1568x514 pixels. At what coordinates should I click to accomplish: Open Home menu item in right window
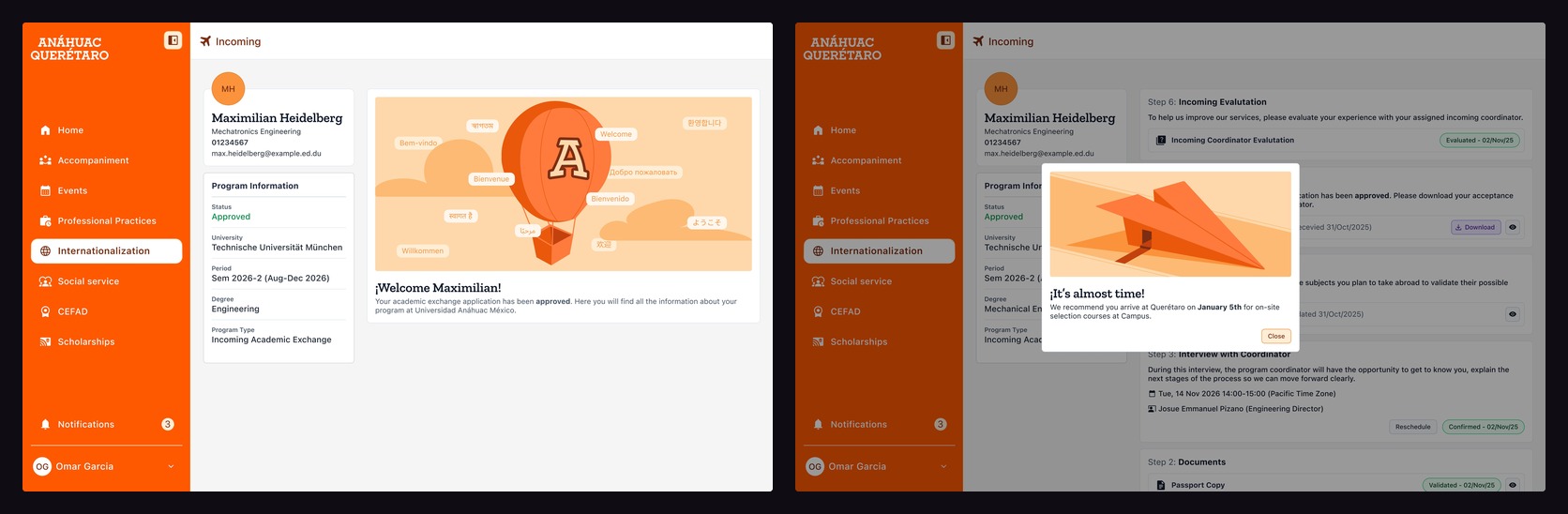click(x=879, y=130)
